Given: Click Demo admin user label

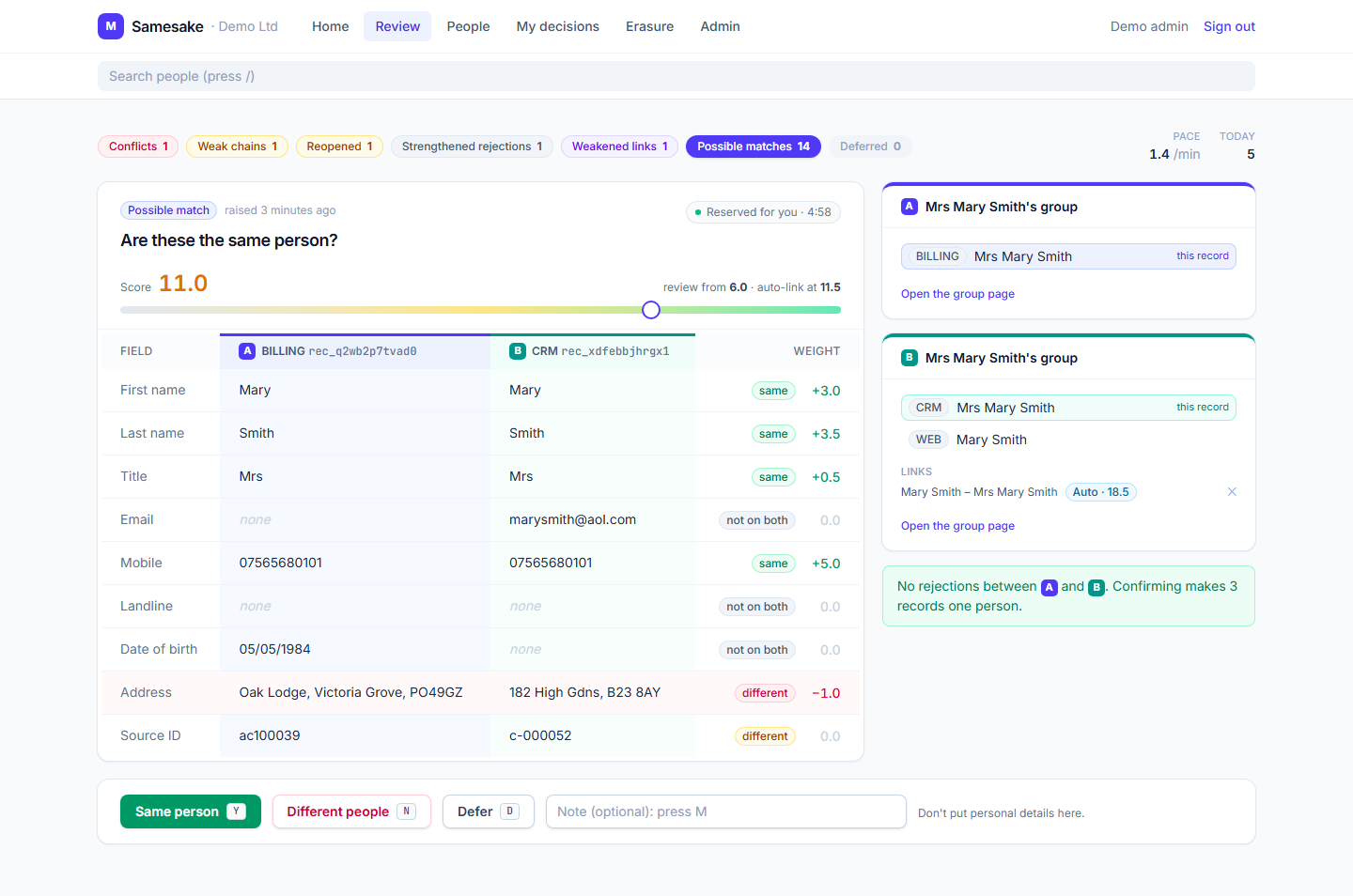Looking at the screenshot, I should [x=1149, y=26].
